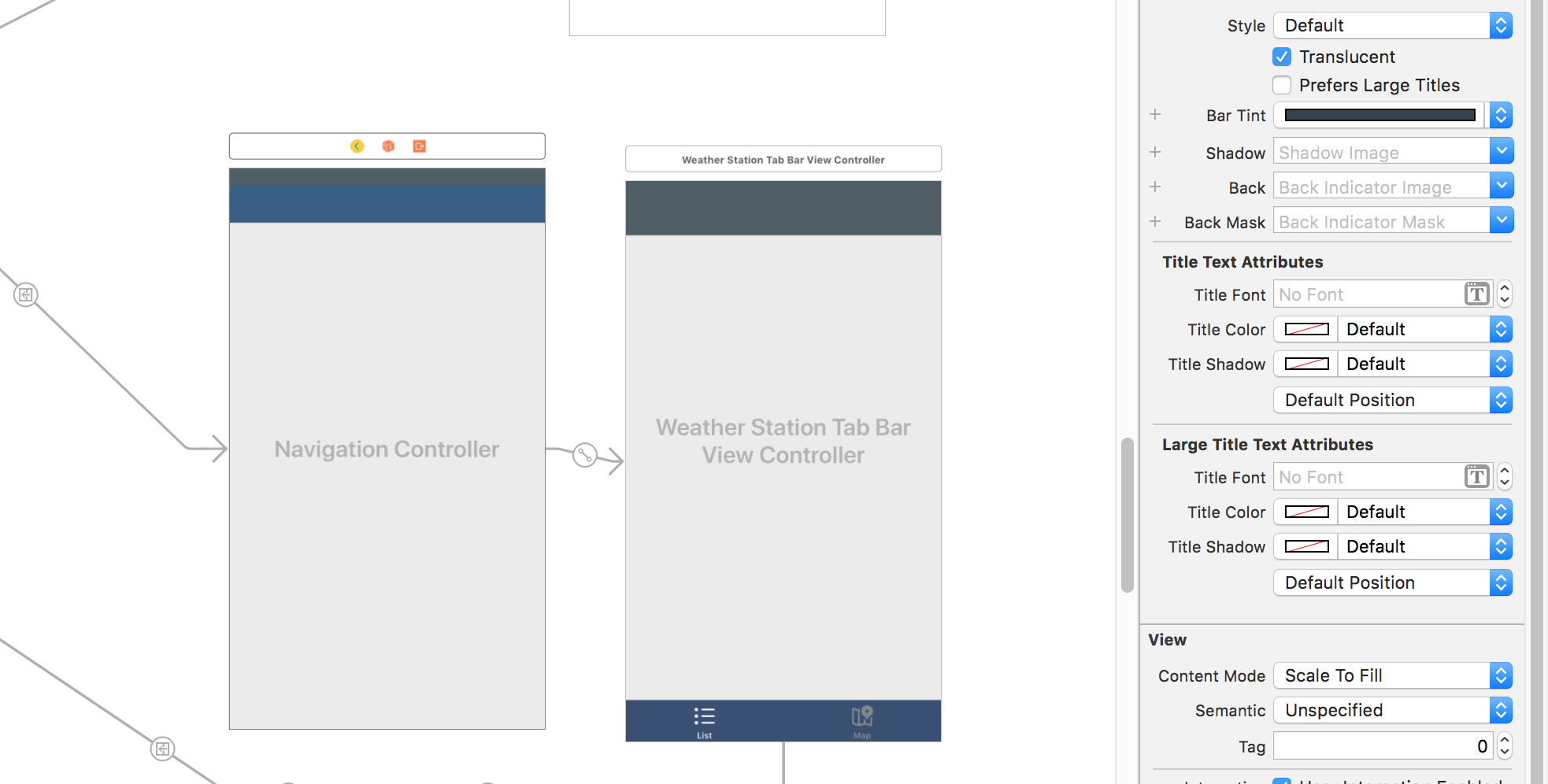Select the Weather Station Tab Bar View Controller scene body
The width and height of the screenshot is (1548, 784).
pos(783,468)
